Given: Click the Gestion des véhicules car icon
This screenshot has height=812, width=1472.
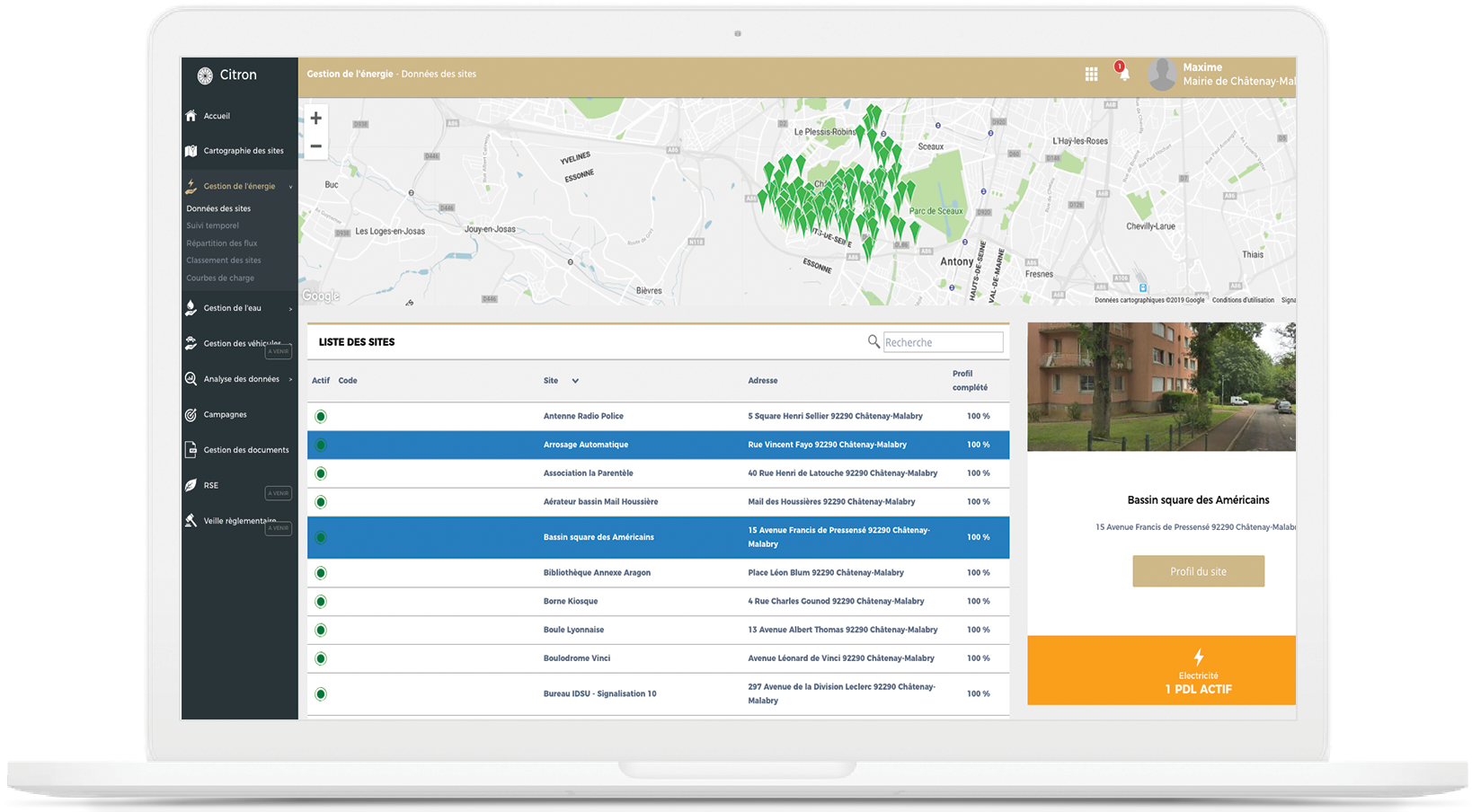Looking at the screenshot, I should click(x=191, y=343).
